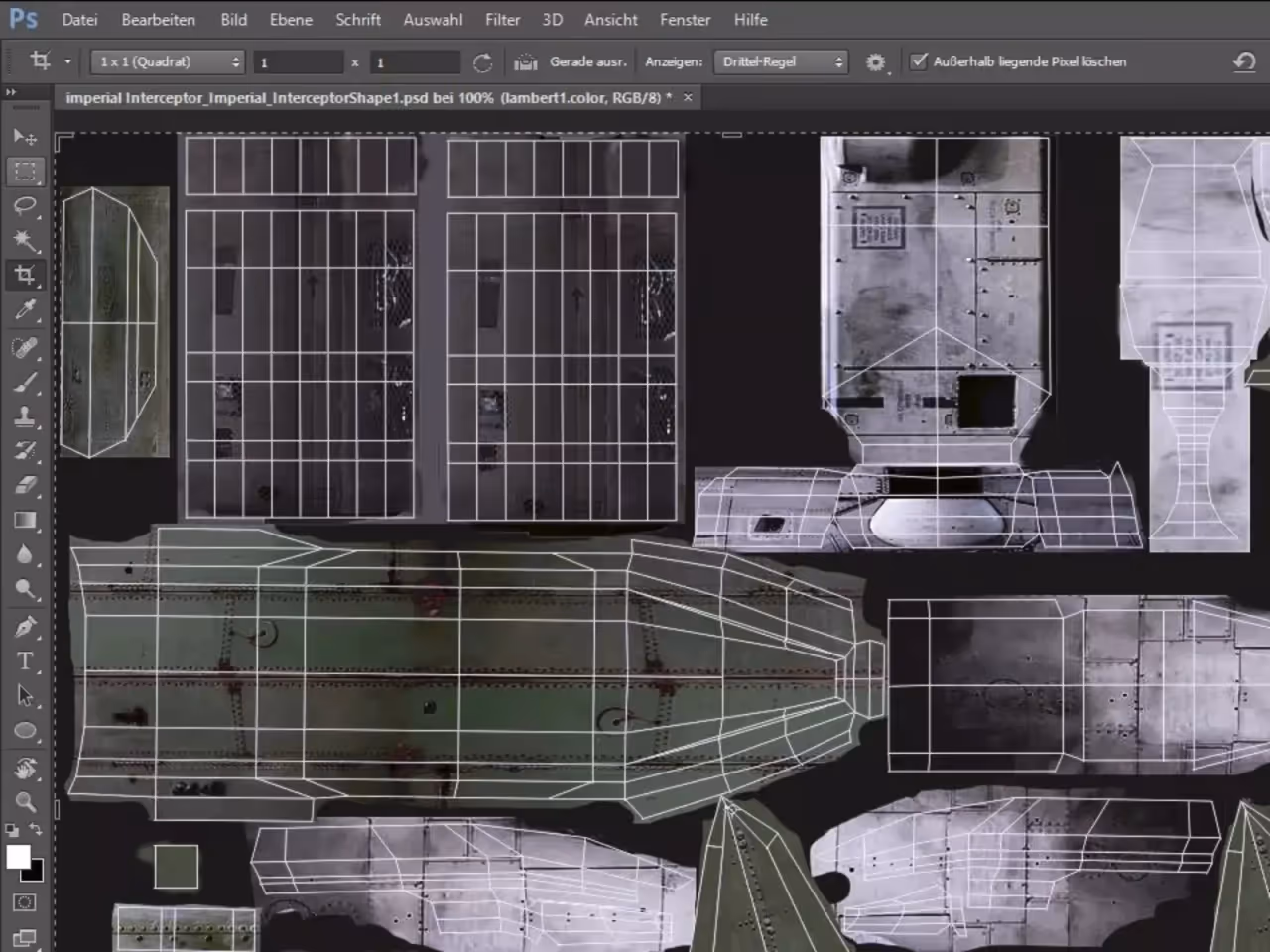Viewport: 1270px width, 952px height.
Task: Select the History Brush tool
Action: tap(25, 451)
